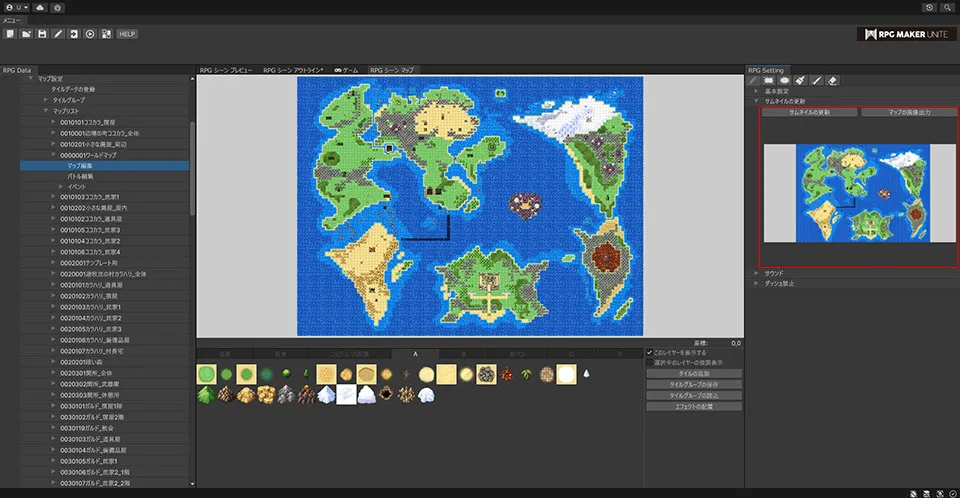Collapse the 0000001ワールドマップ tree node
This screenshot has height=498, width=960.
coord(52,155)
